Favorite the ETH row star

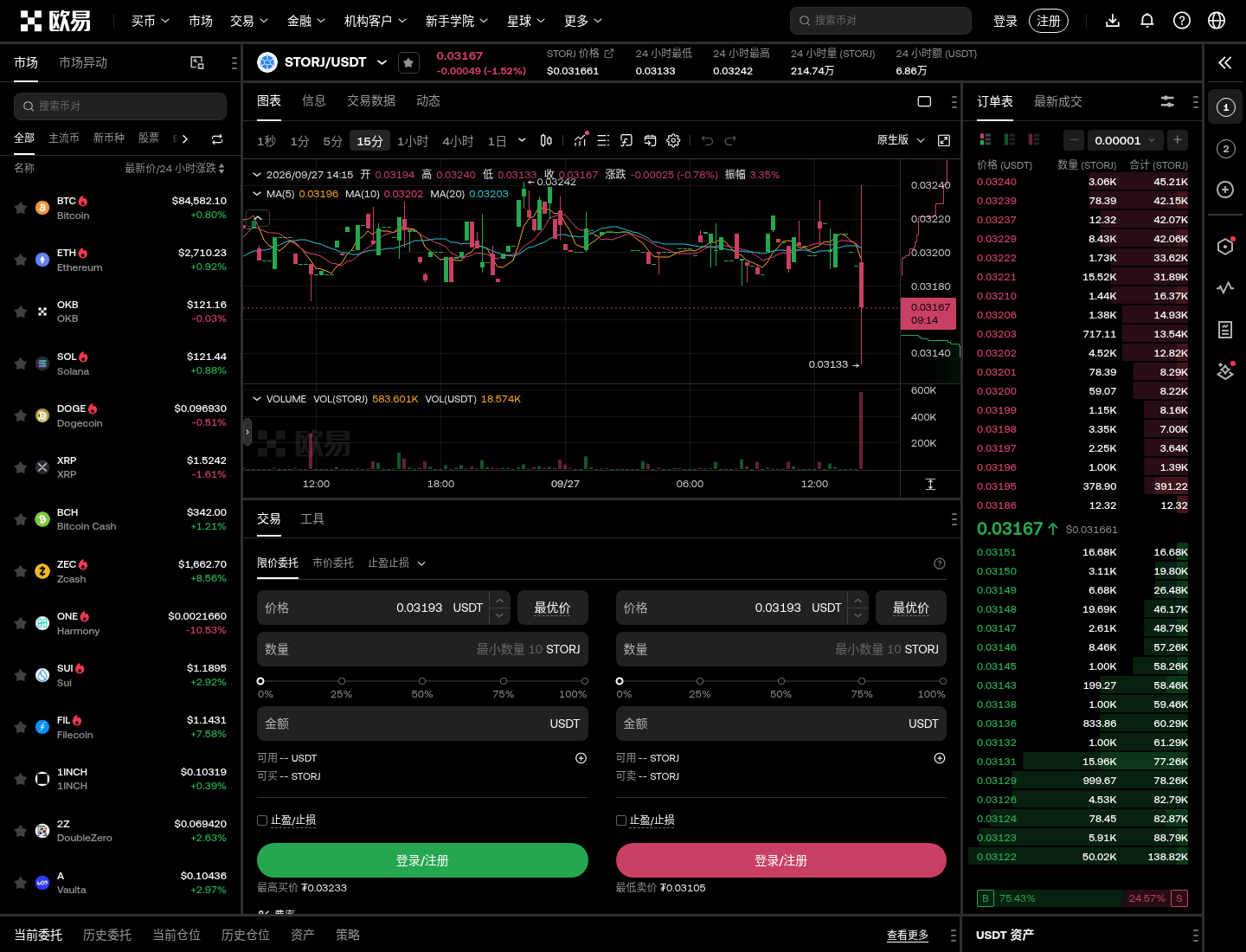point(20,260)
